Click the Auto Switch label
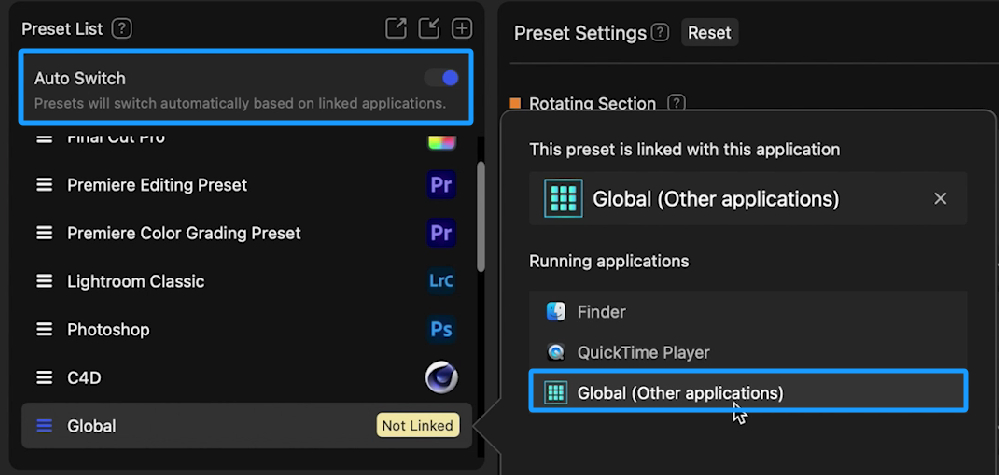 pos(80,78)
